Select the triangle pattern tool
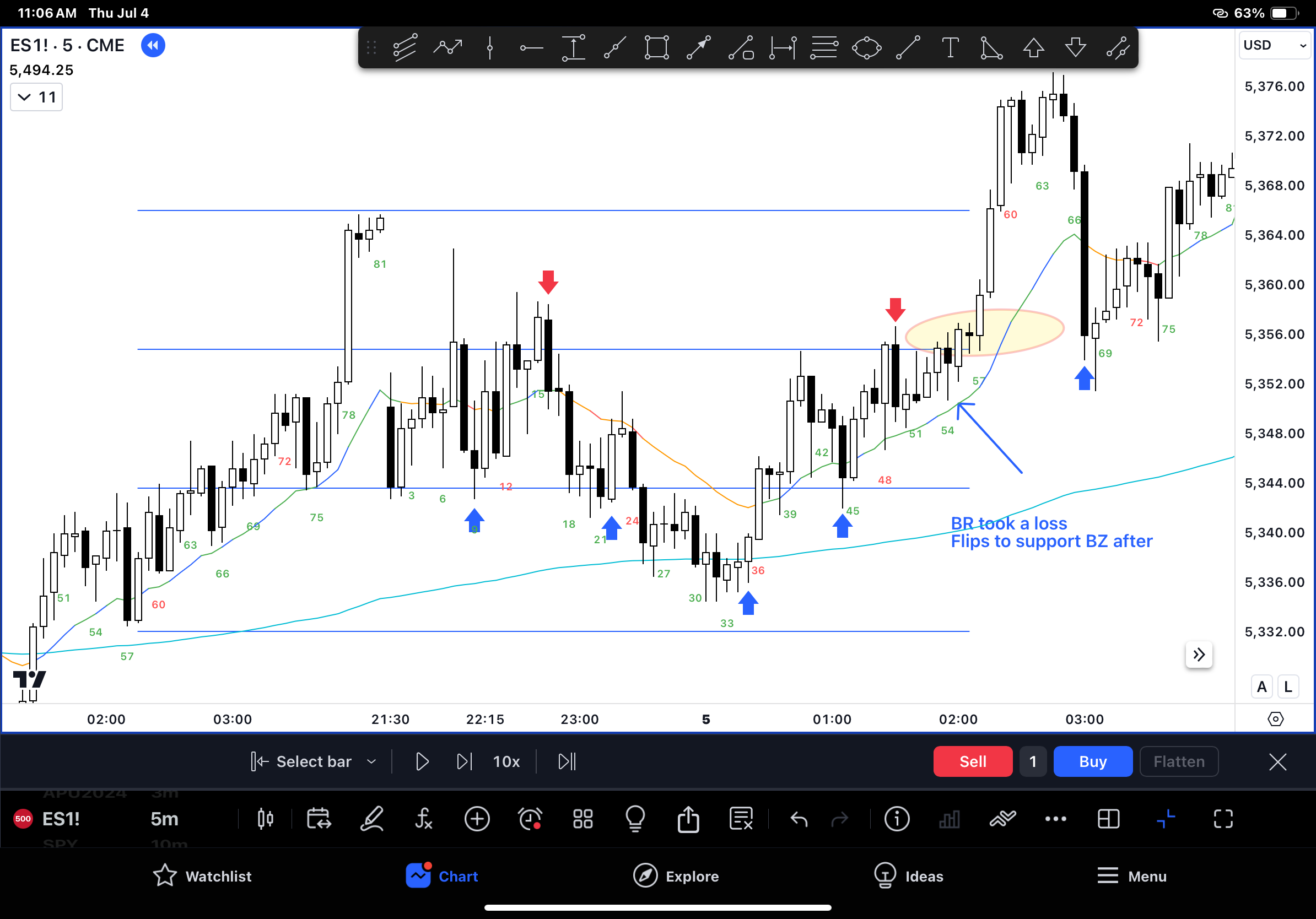The image size is (1316, 919). [991, 47]
